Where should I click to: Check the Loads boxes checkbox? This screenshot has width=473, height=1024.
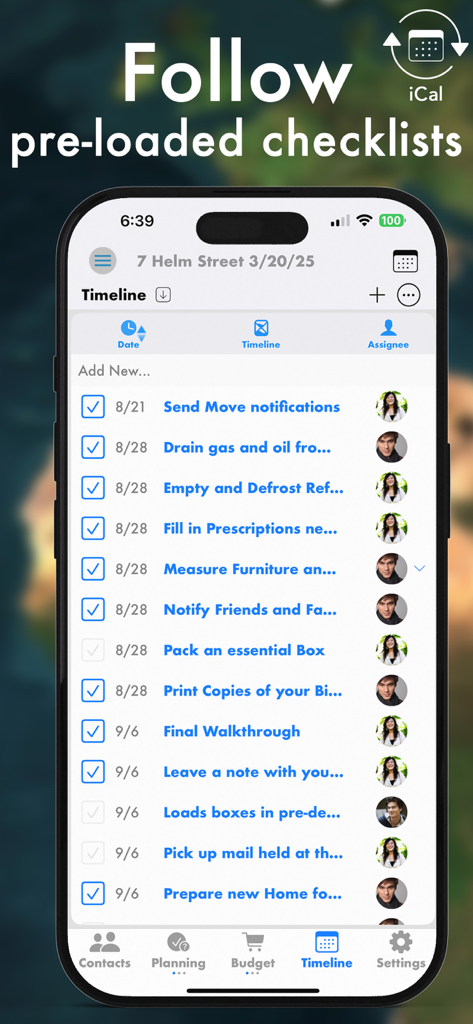pyautogui.click(x=93, y=812)
